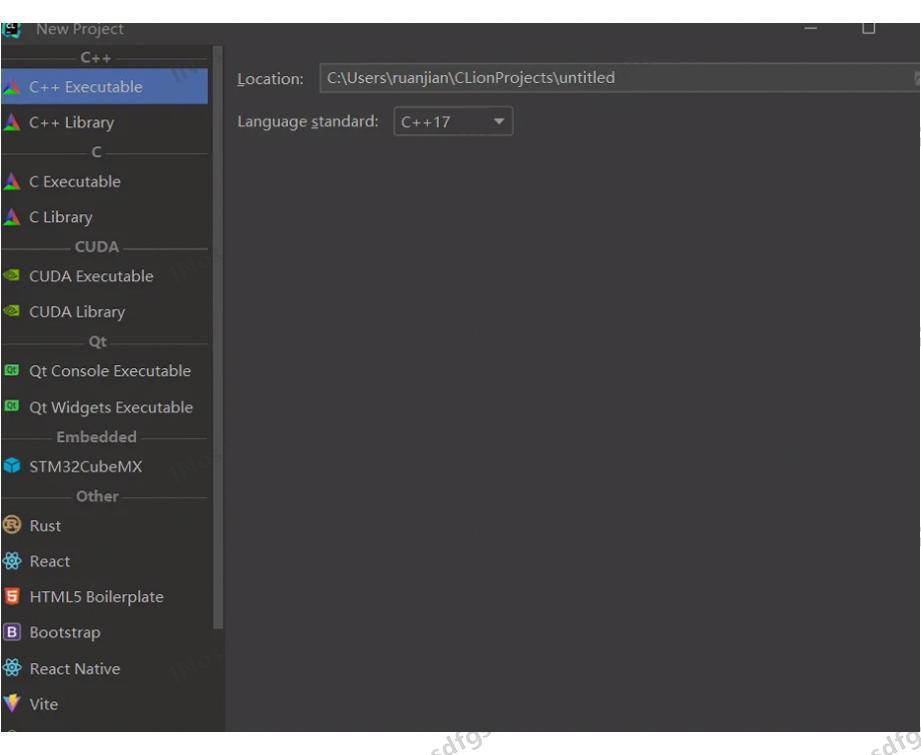The height and width of the screenshot is (755, 921).
Task: Pick C Library project type
Action: (x=105, y=217)
